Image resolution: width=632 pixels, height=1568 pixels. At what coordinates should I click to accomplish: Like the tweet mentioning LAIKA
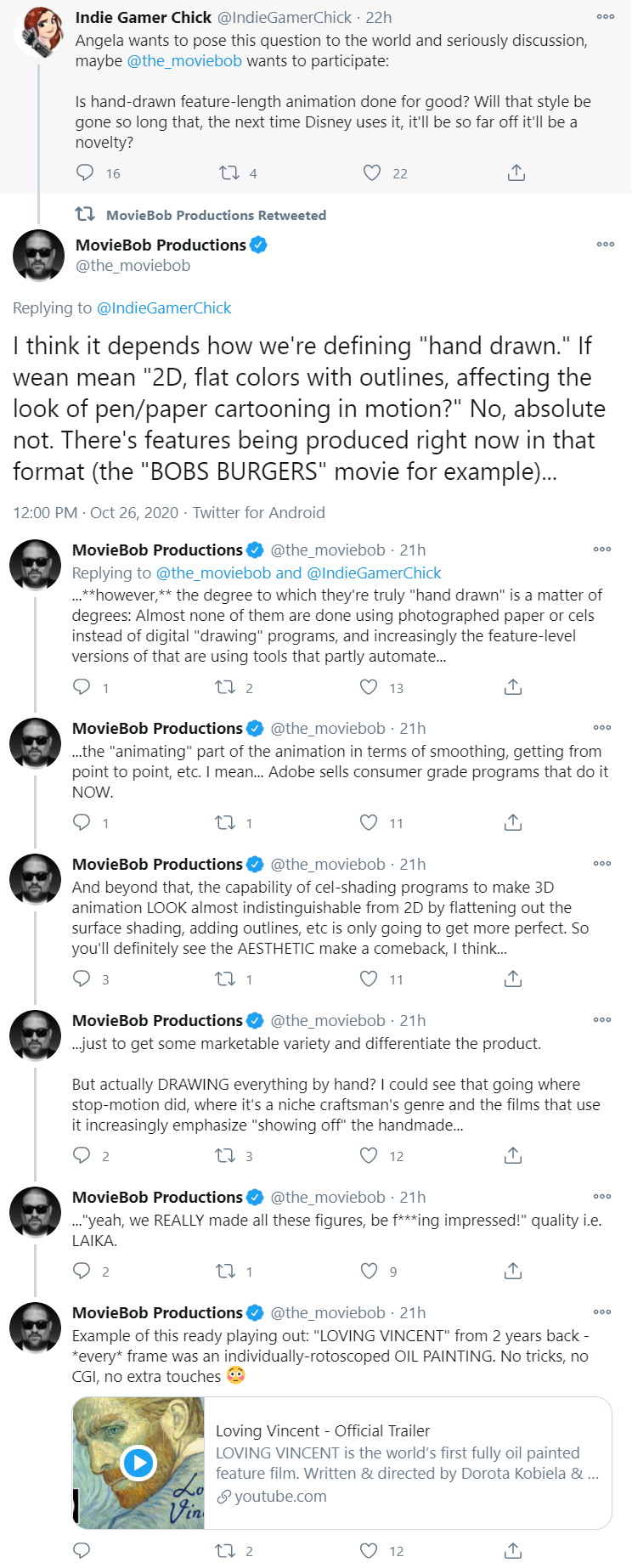(x=369, y=1271)
